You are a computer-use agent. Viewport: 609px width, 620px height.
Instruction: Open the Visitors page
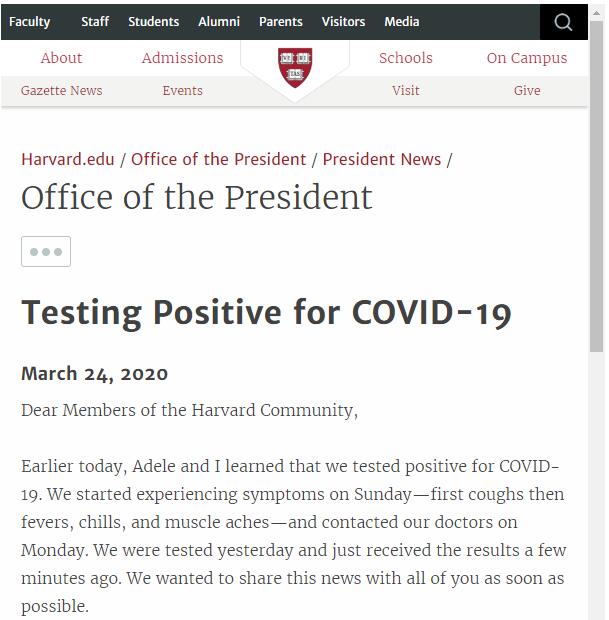tap(343, 21)
